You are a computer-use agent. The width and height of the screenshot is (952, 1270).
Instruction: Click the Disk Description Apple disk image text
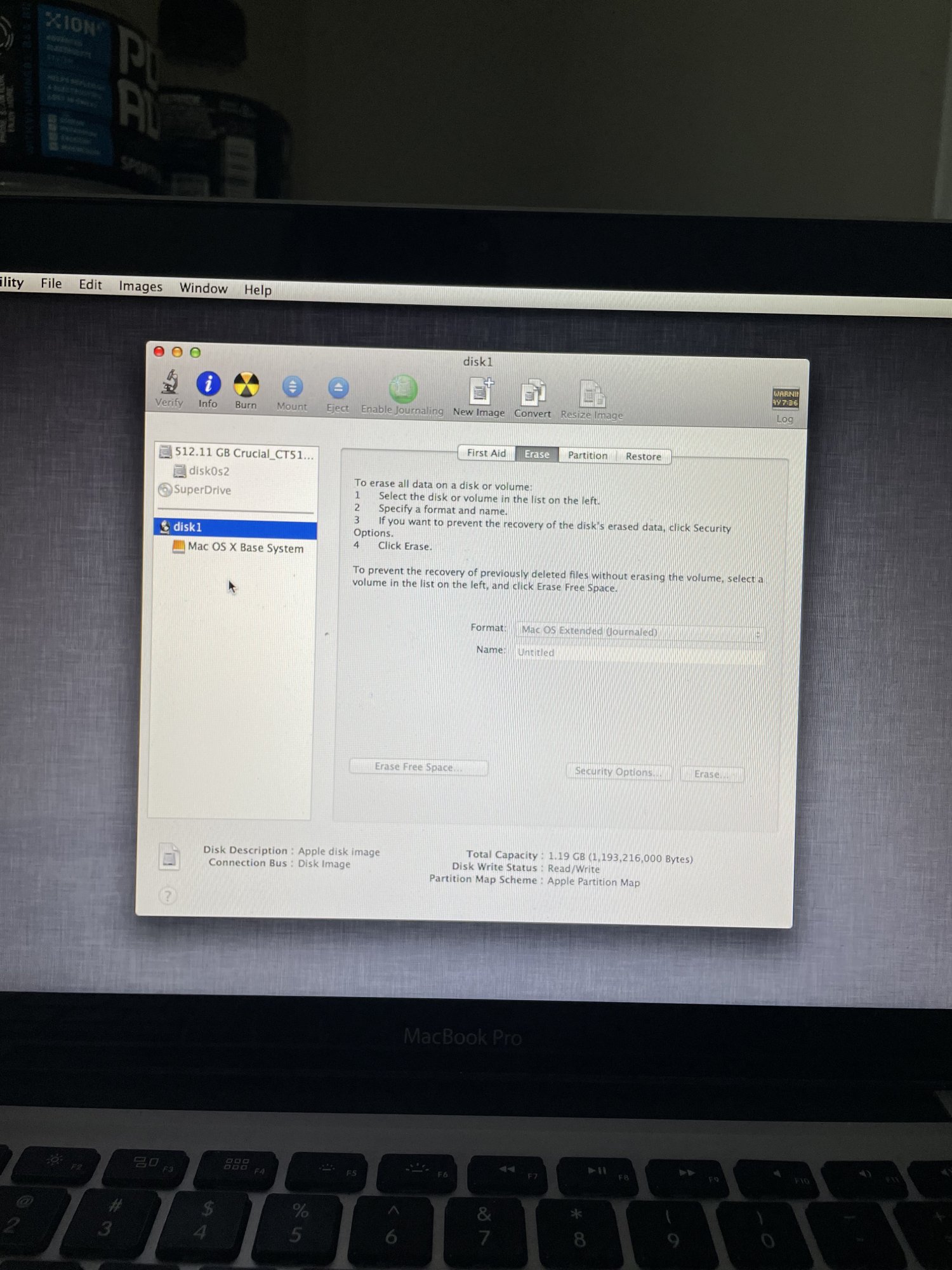[339, 852]
